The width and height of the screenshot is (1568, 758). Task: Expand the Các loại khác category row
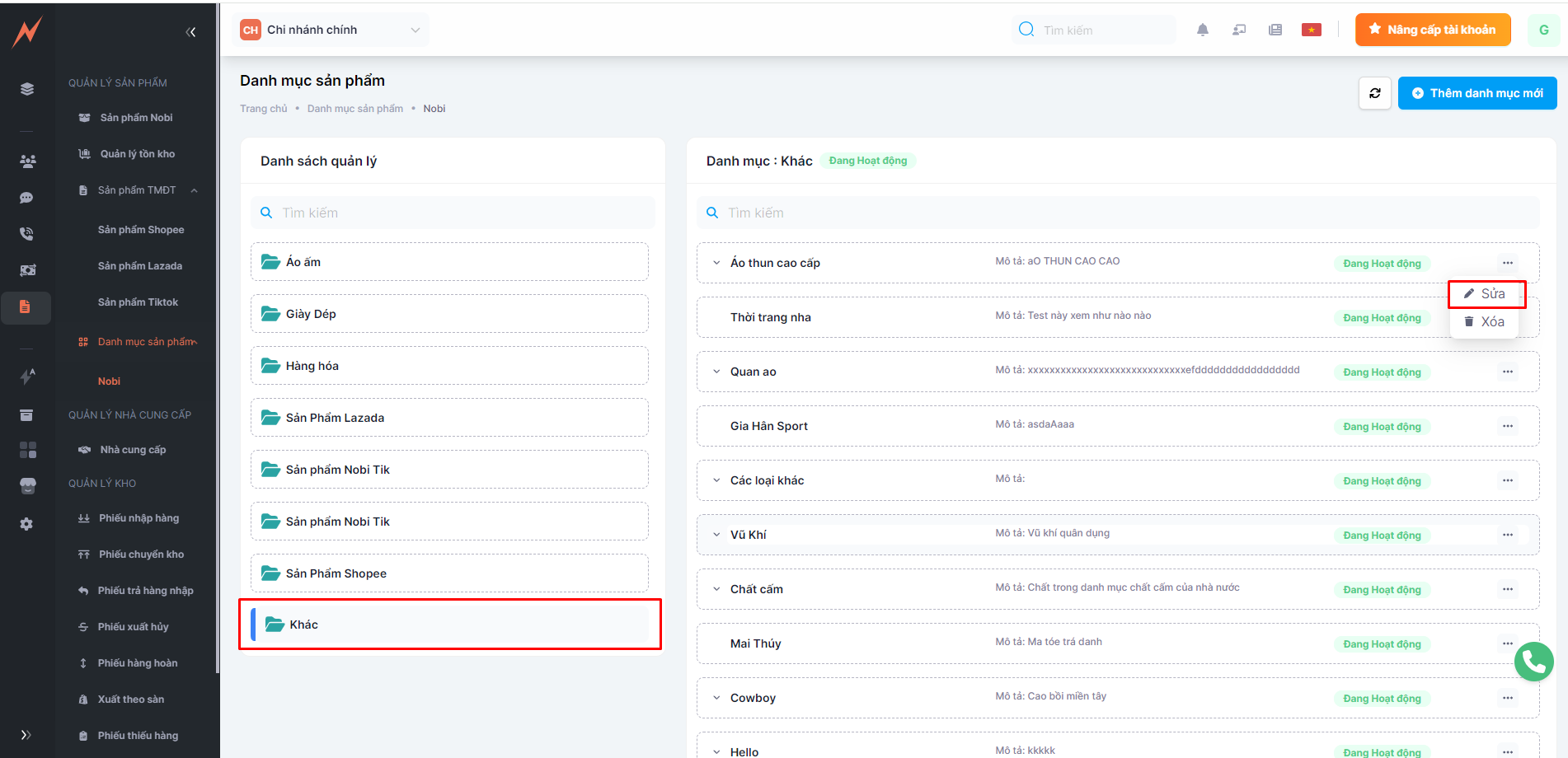716,480
